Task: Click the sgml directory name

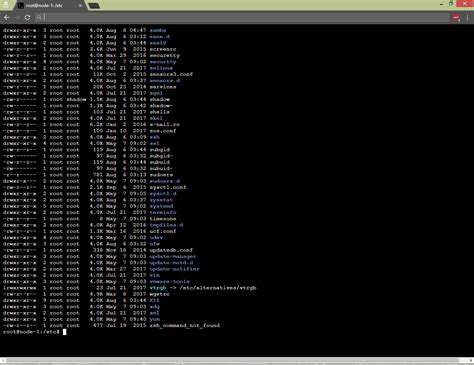Action: pyautogui.click(x=156, y=93)
